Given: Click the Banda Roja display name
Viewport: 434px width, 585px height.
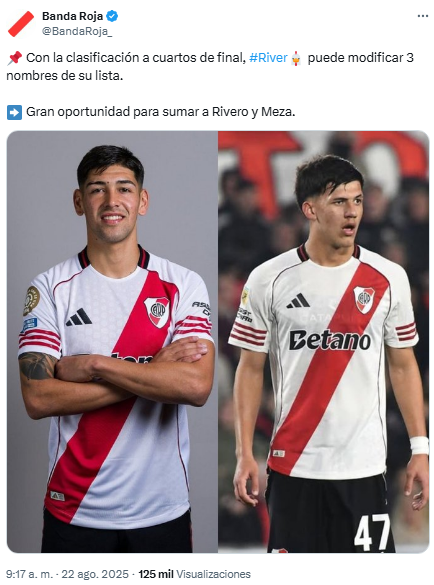Looking at the screenshot, I should point(72,16).
